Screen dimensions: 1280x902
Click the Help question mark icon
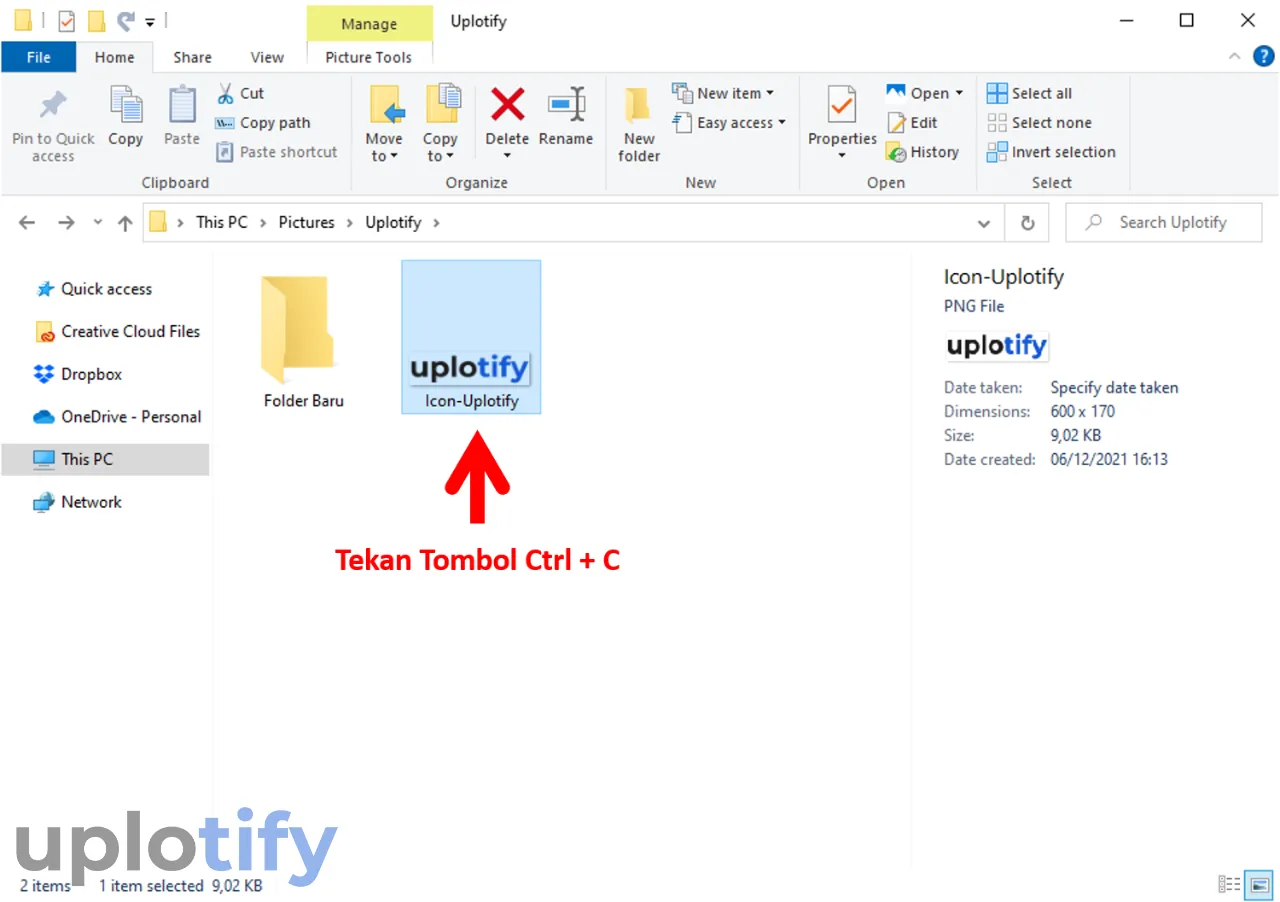[1263, 56]
